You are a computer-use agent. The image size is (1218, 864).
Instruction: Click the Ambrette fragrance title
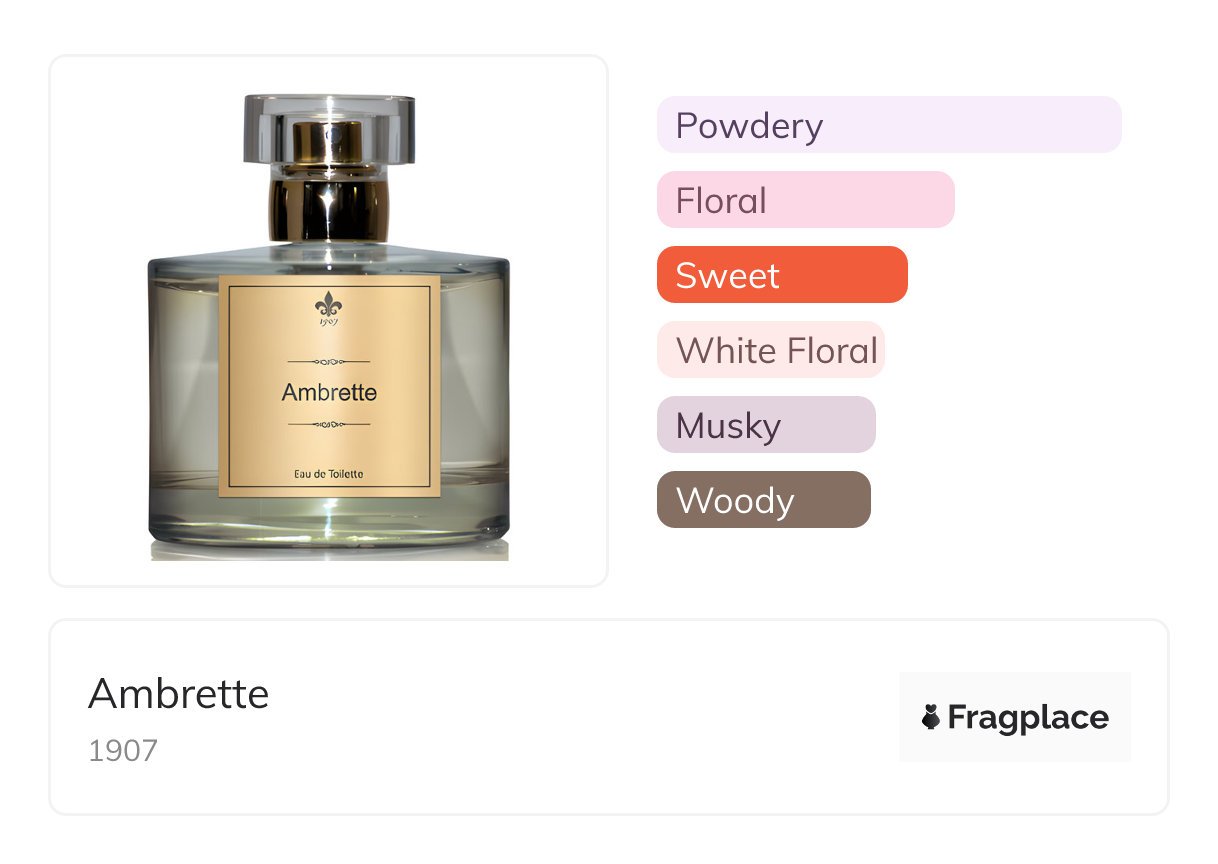[x=179, y=694]
